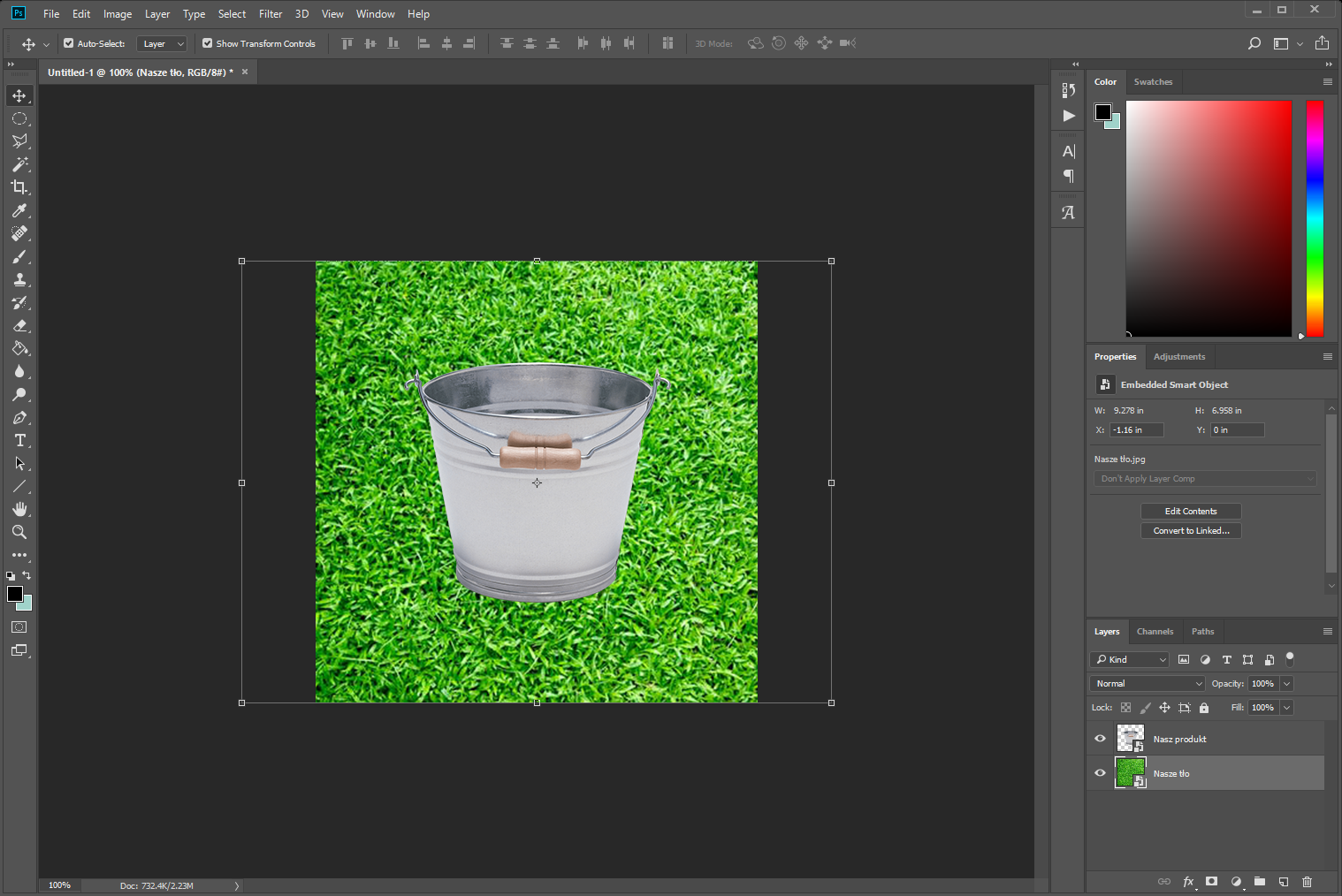
Task: Switch to the Channels tab
Action: click(x=1155, y=632)
